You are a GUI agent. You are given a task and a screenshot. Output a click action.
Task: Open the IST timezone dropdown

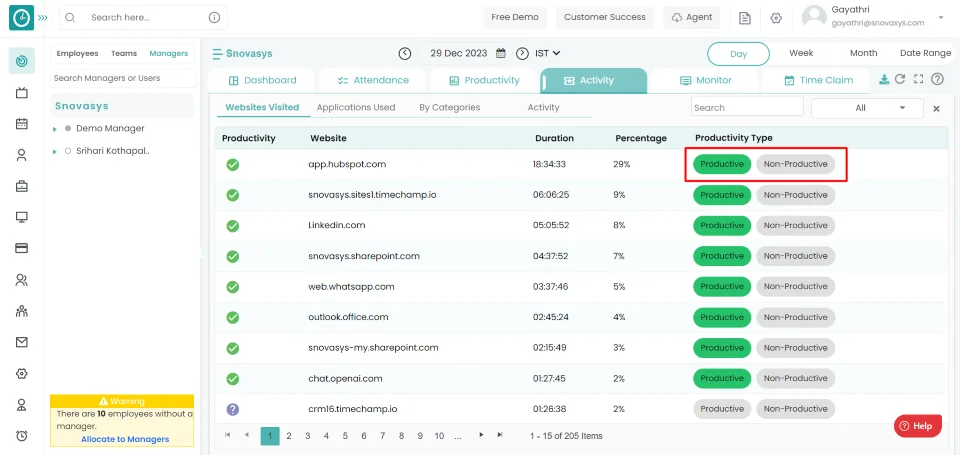pyautogui.click(x=548, y=53)
